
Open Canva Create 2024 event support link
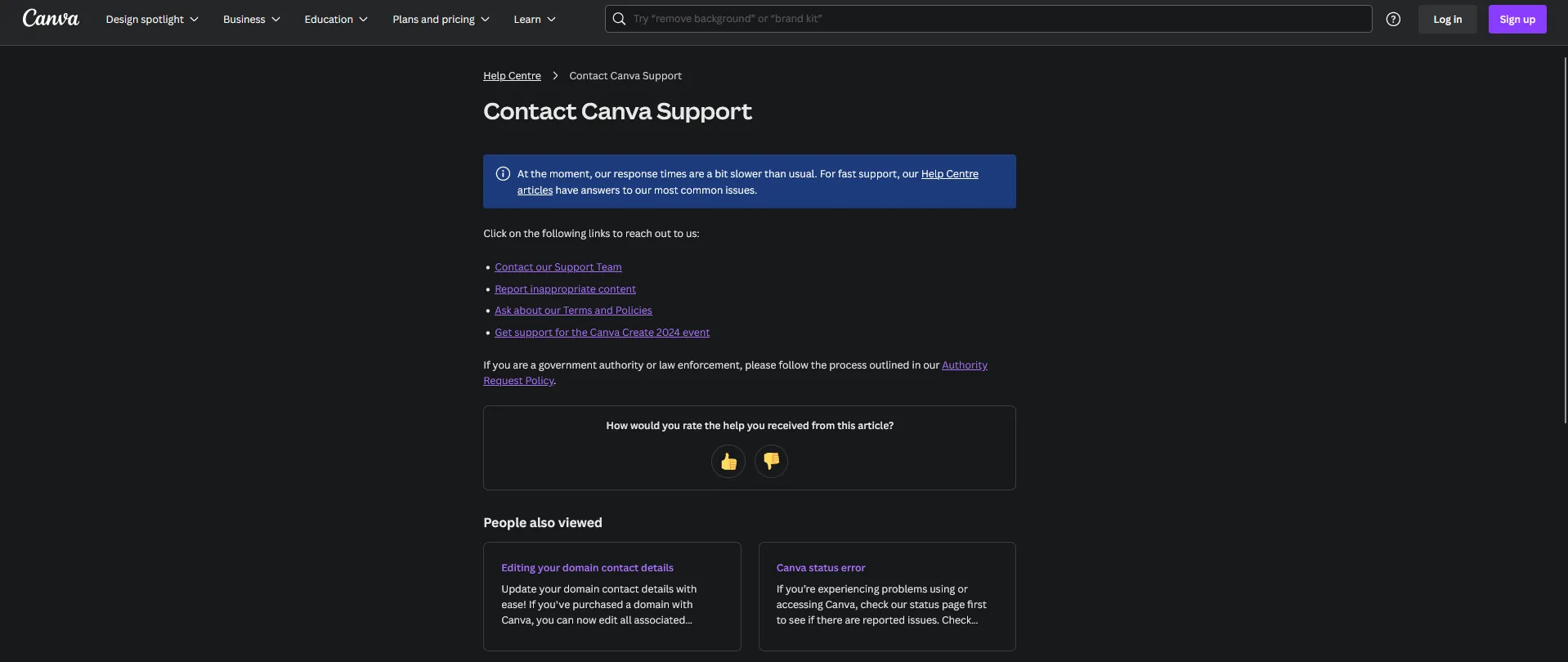602,333
